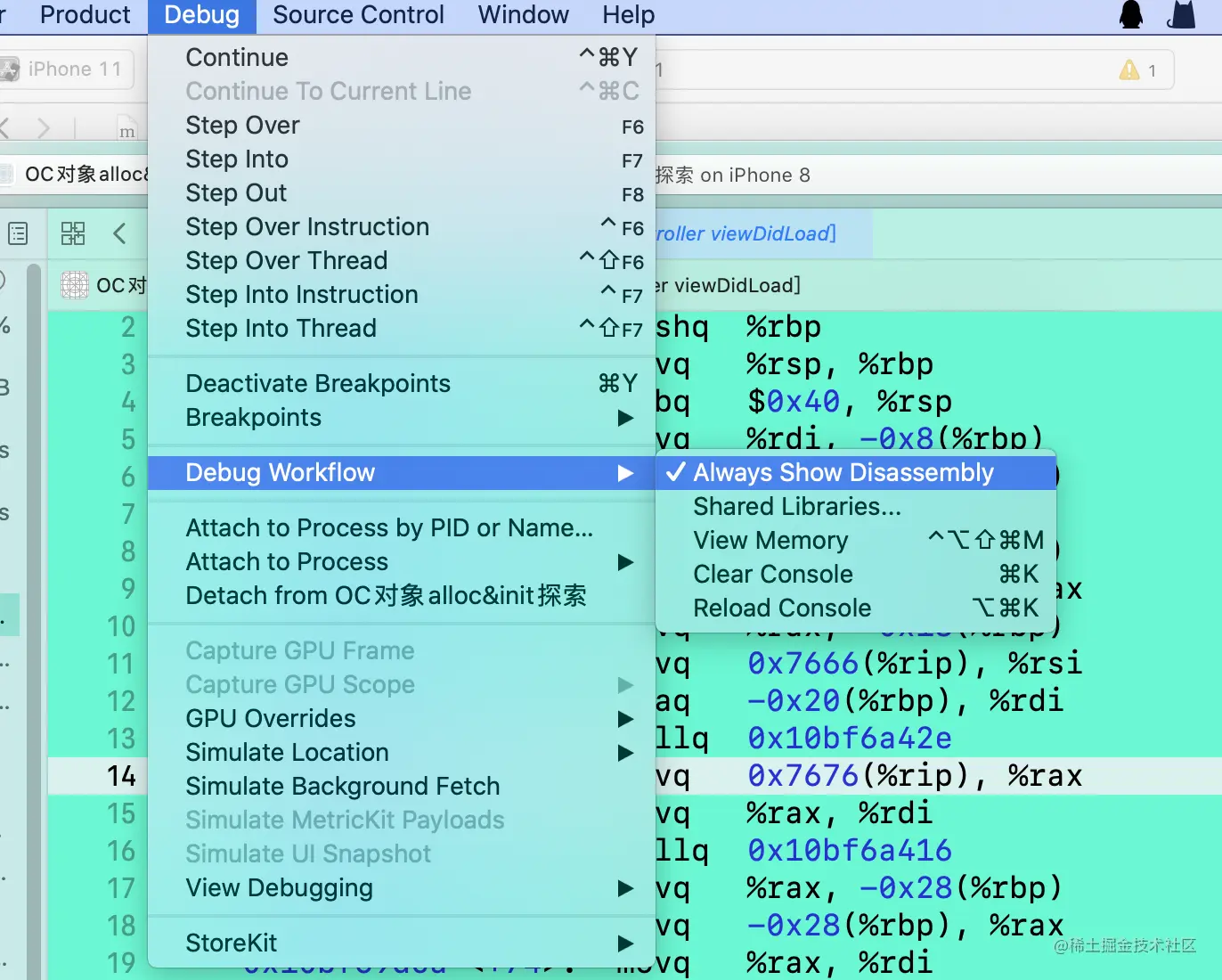Click the "roller viewDidLoad]" highlighted breadcrumb
1222x980 pixels.
(746, 233)
